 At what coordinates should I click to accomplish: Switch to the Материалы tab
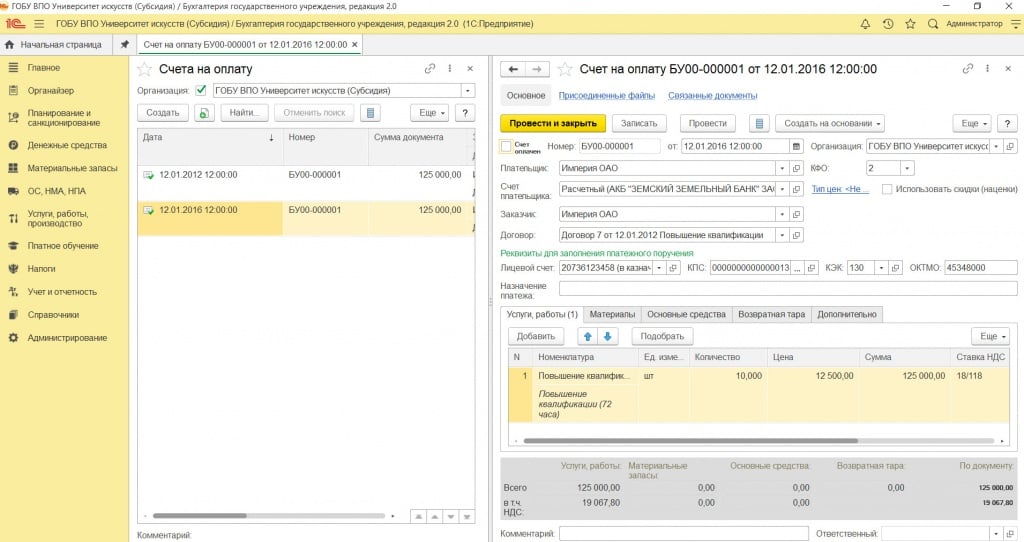coord(611,314)
